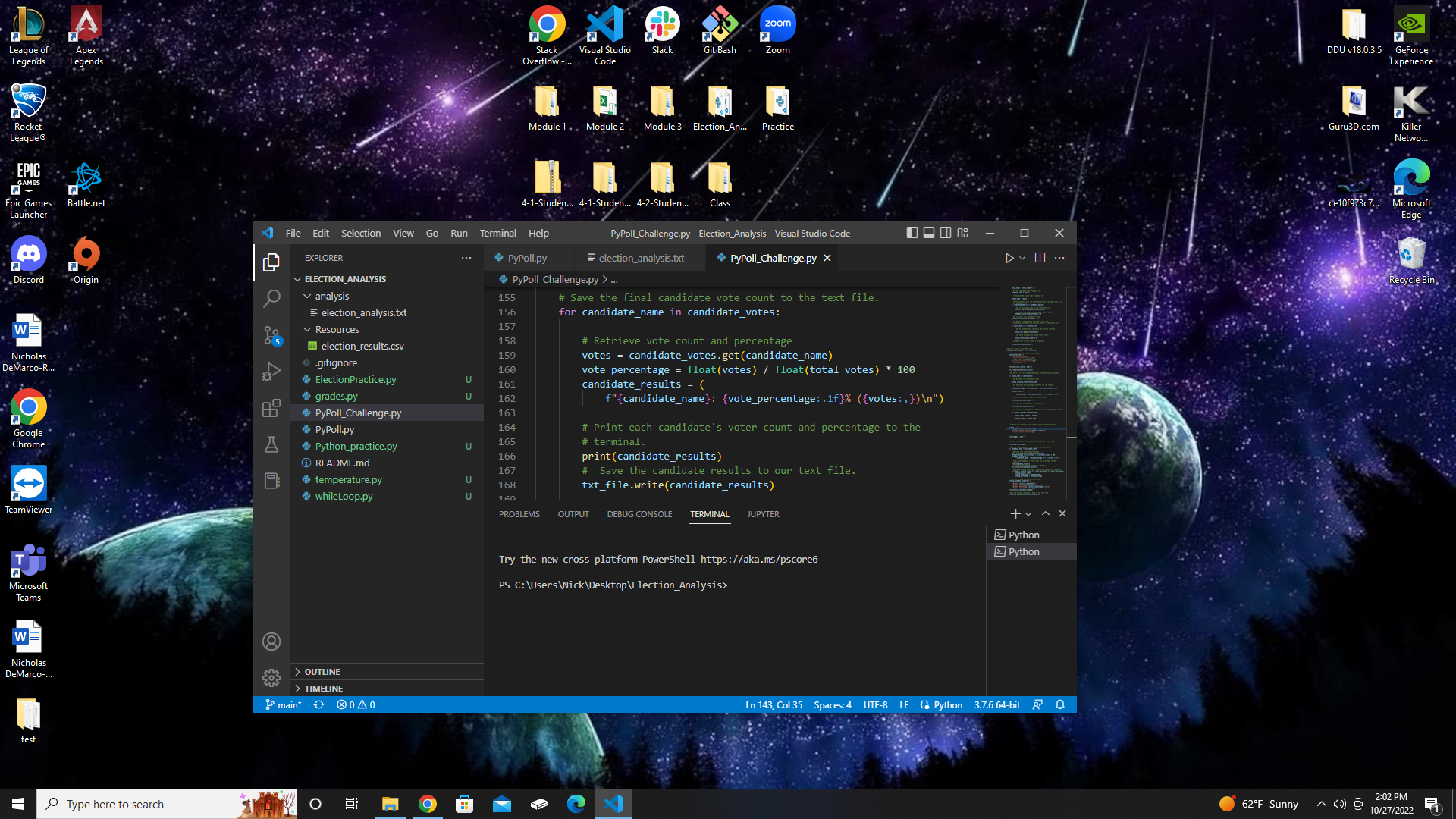This screenshot has width=1456, height=819.
Task: Expand the OUTLINE section
Action: 322,672
